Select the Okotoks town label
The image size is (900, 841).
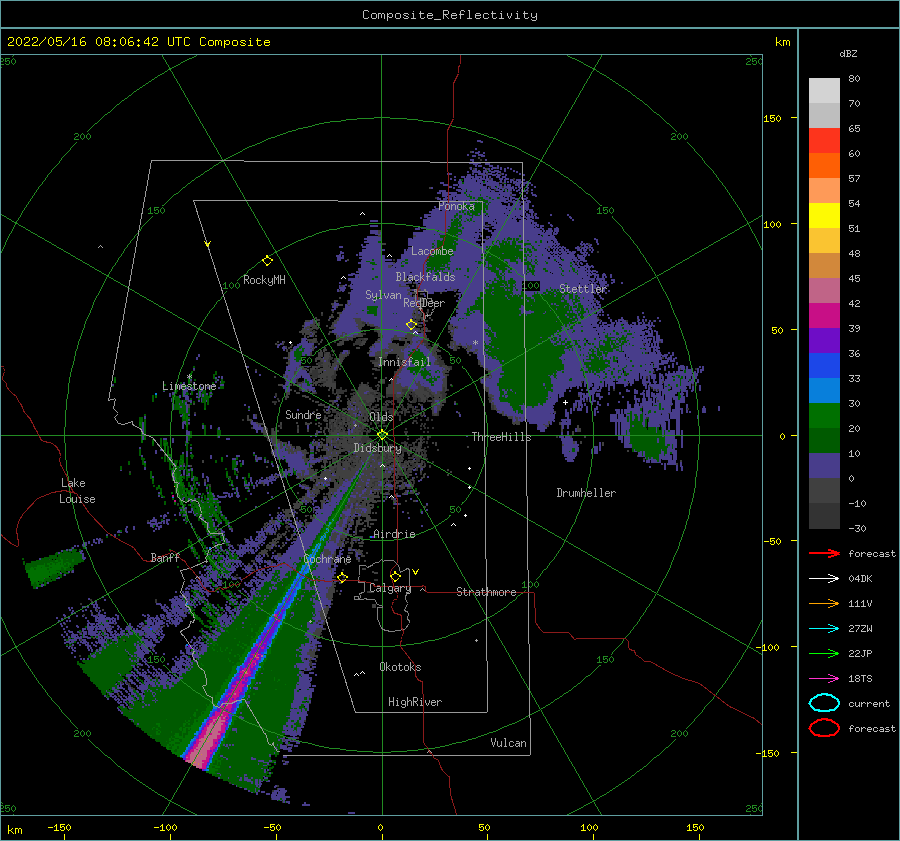click(x=400, y=667)
